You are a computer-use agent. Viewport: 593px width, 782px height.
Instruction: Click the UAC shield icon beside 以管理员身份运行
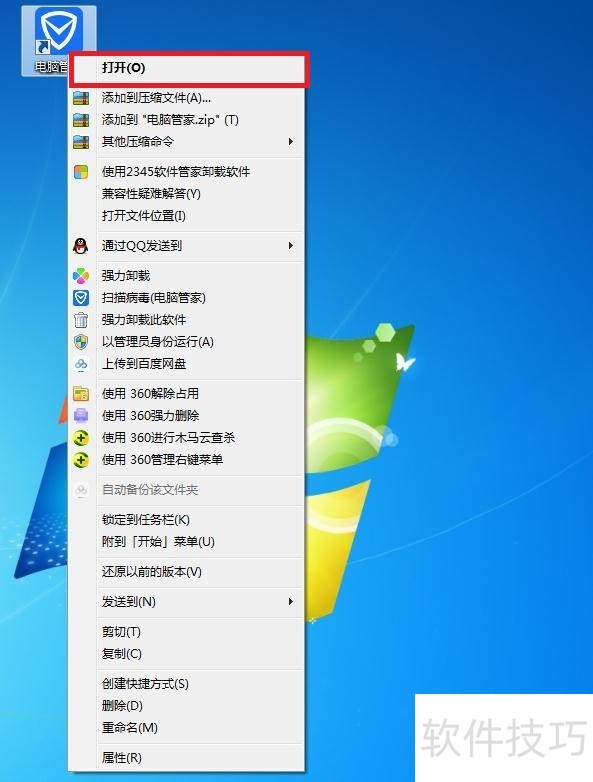tap(81, 342)
